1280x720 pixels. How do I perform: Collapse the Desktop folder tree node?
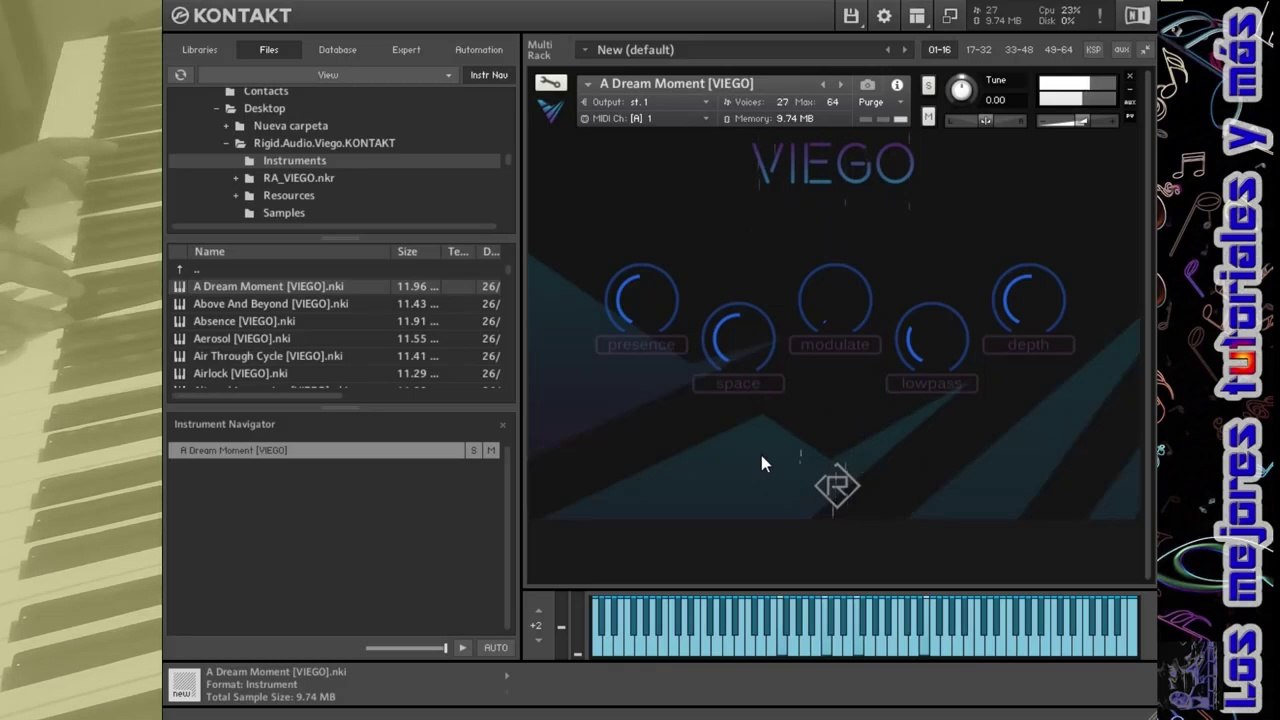pyautogui.click(x=217, y=109)
